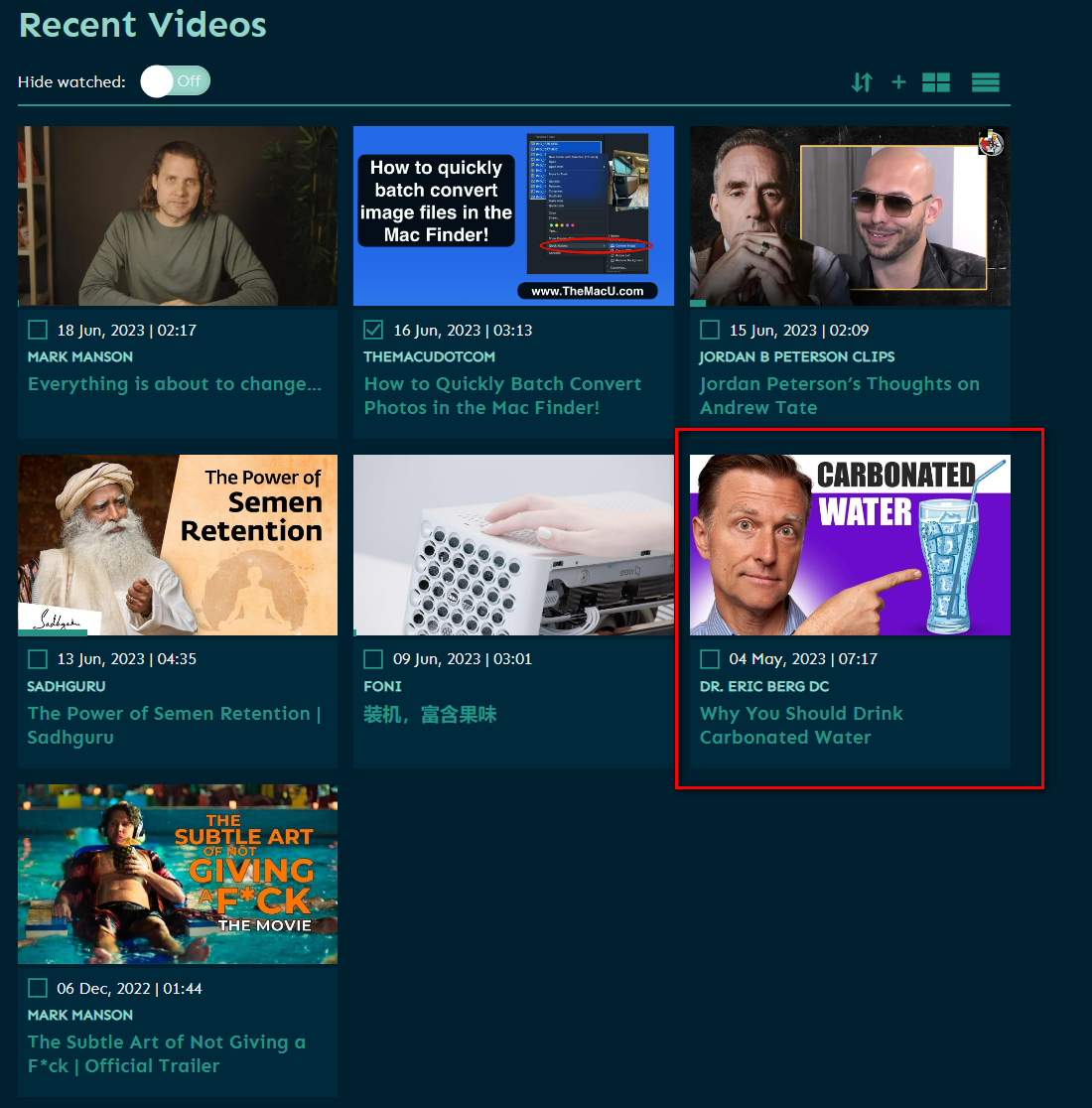
Task: Go to the DR. ERIC BERG DC channel
Action: 763,686
